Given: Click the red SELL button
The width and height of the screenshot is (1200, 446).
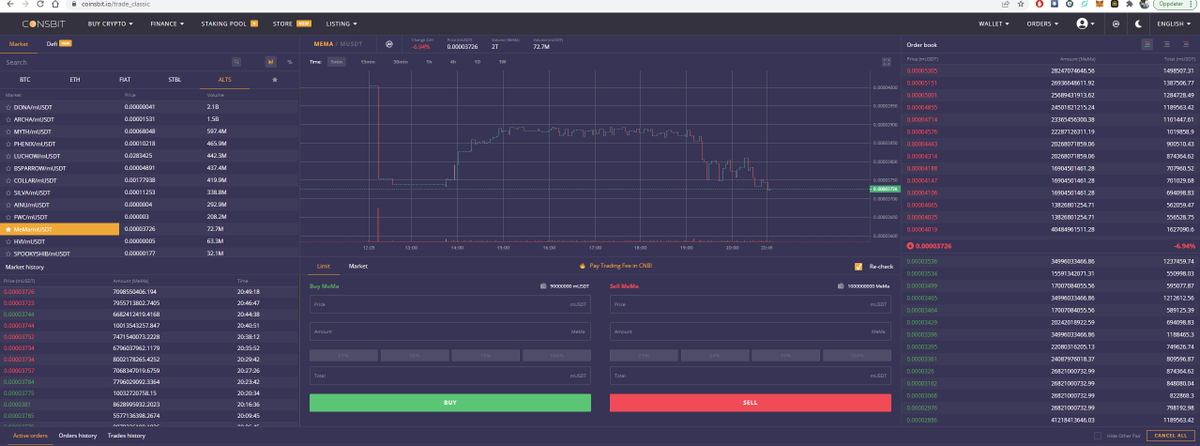Looking at the screenshot, I should pos(750,402).
